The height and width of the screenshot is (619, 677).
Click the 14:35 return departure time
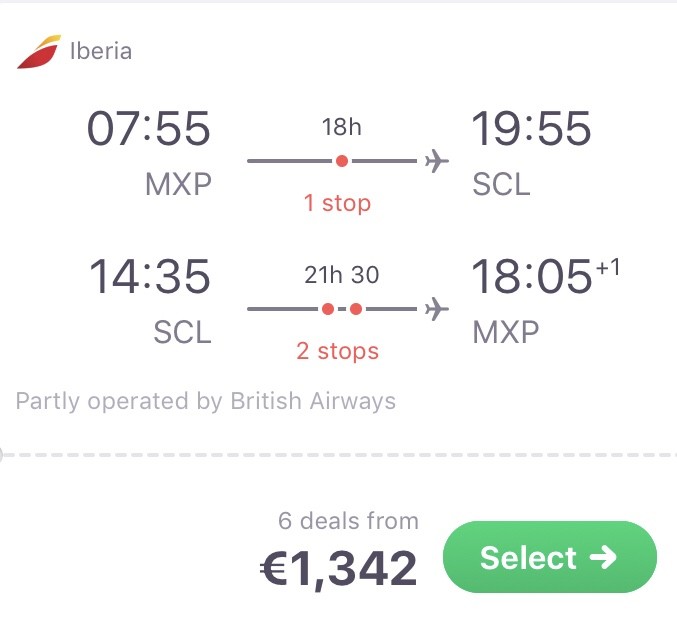tap(149, 276)
